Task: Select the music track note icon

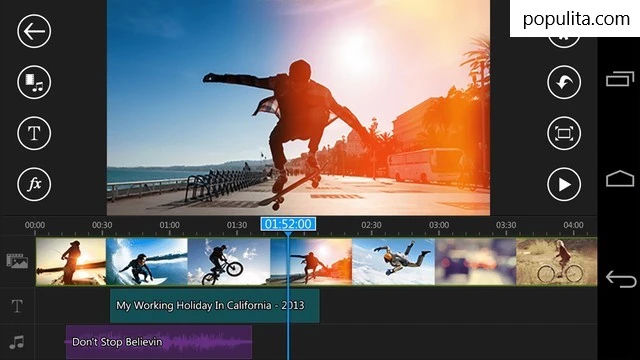Action: pos(17,342)
